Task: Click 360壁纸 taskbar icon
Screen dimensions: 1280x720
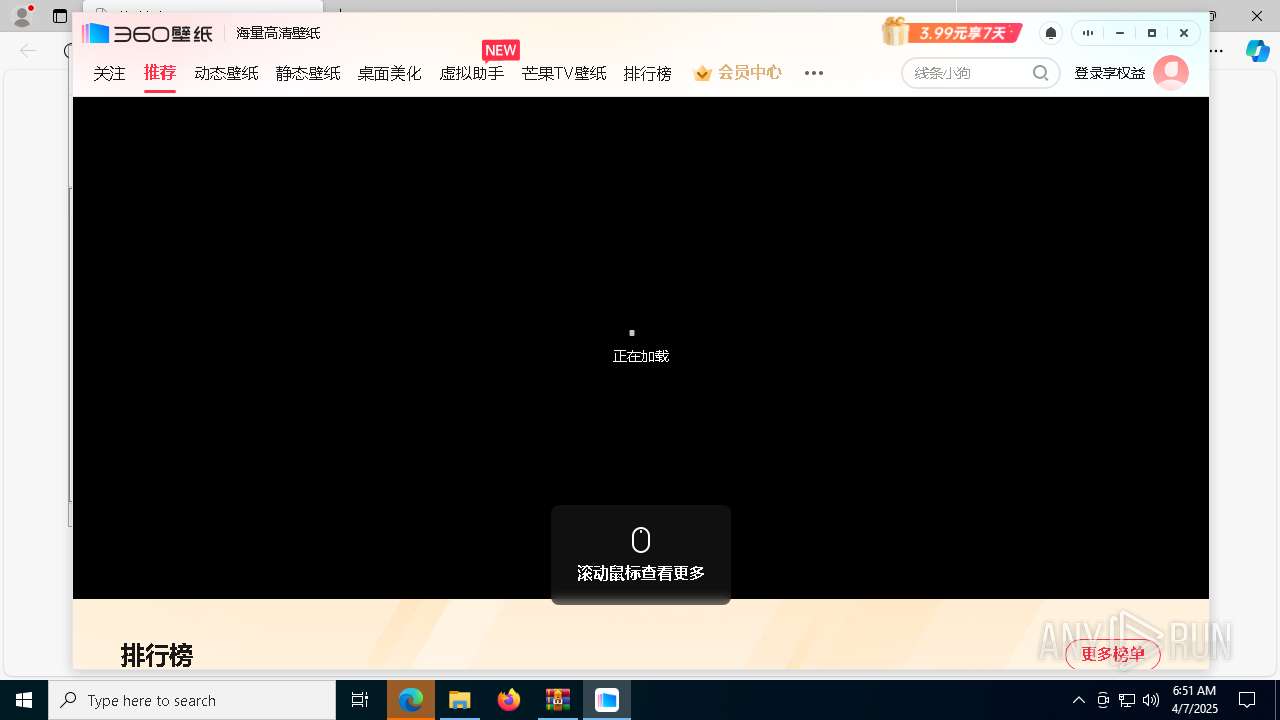Action: (607, 700)
